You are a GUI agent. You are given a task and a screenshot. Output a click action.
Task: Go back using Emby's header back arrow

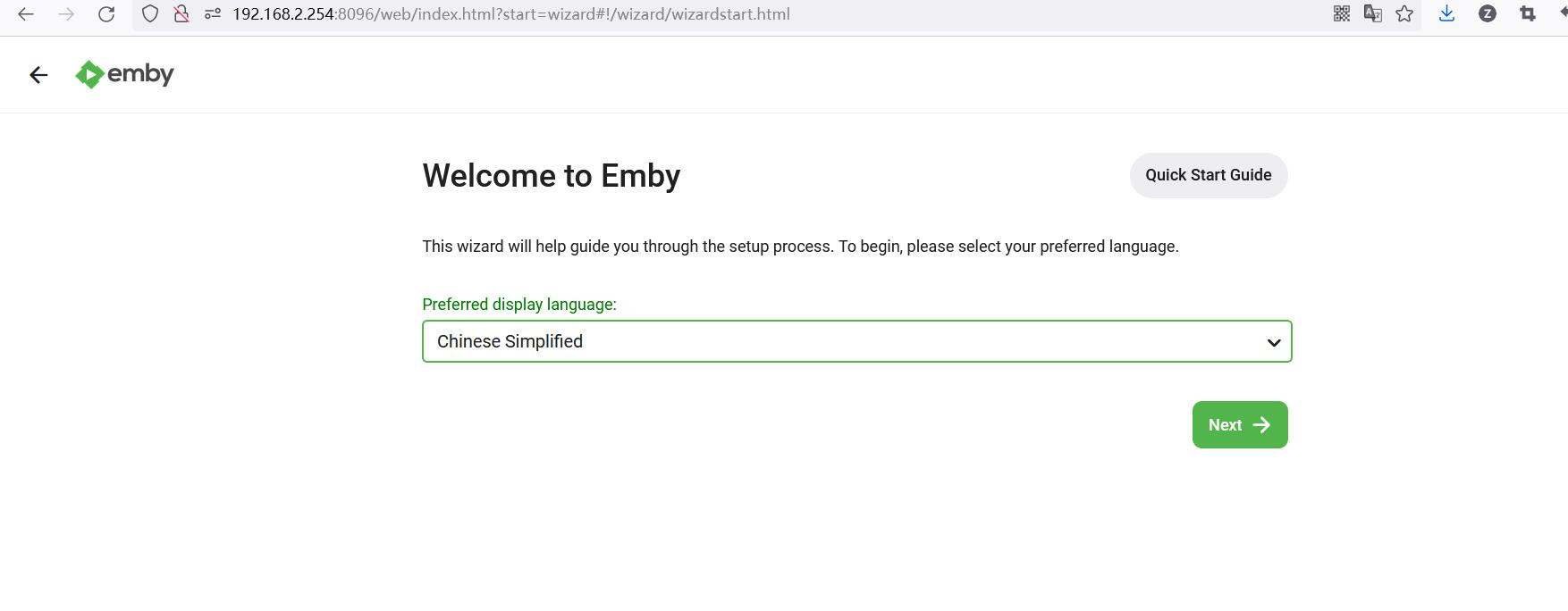click(38, 75)
